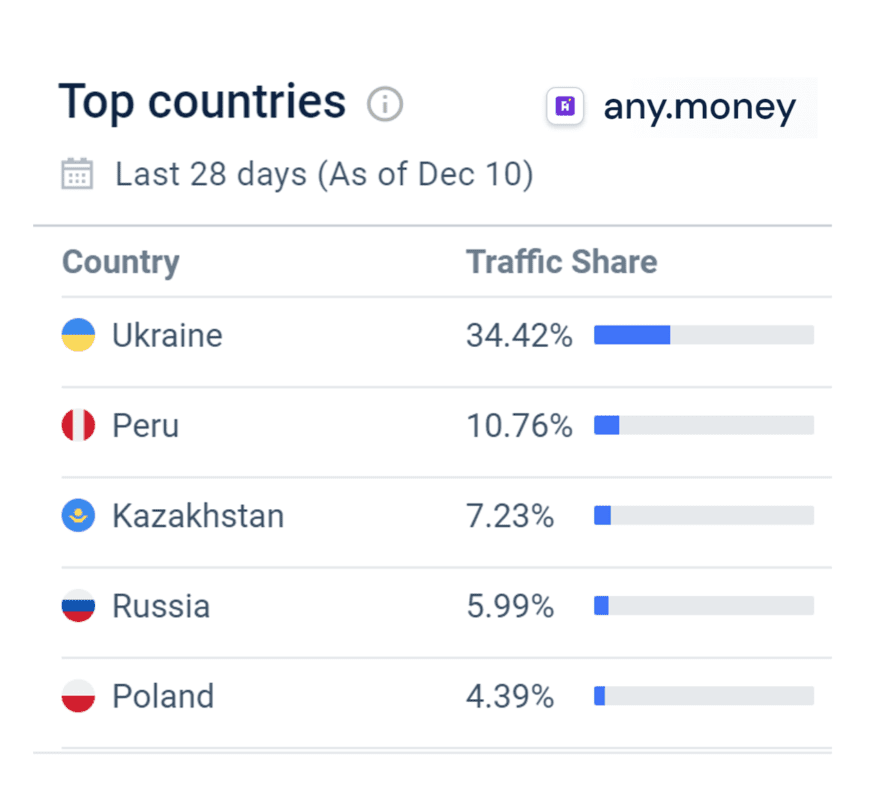Click the Poland flag icon
The image size is (890, 800).
78,696
